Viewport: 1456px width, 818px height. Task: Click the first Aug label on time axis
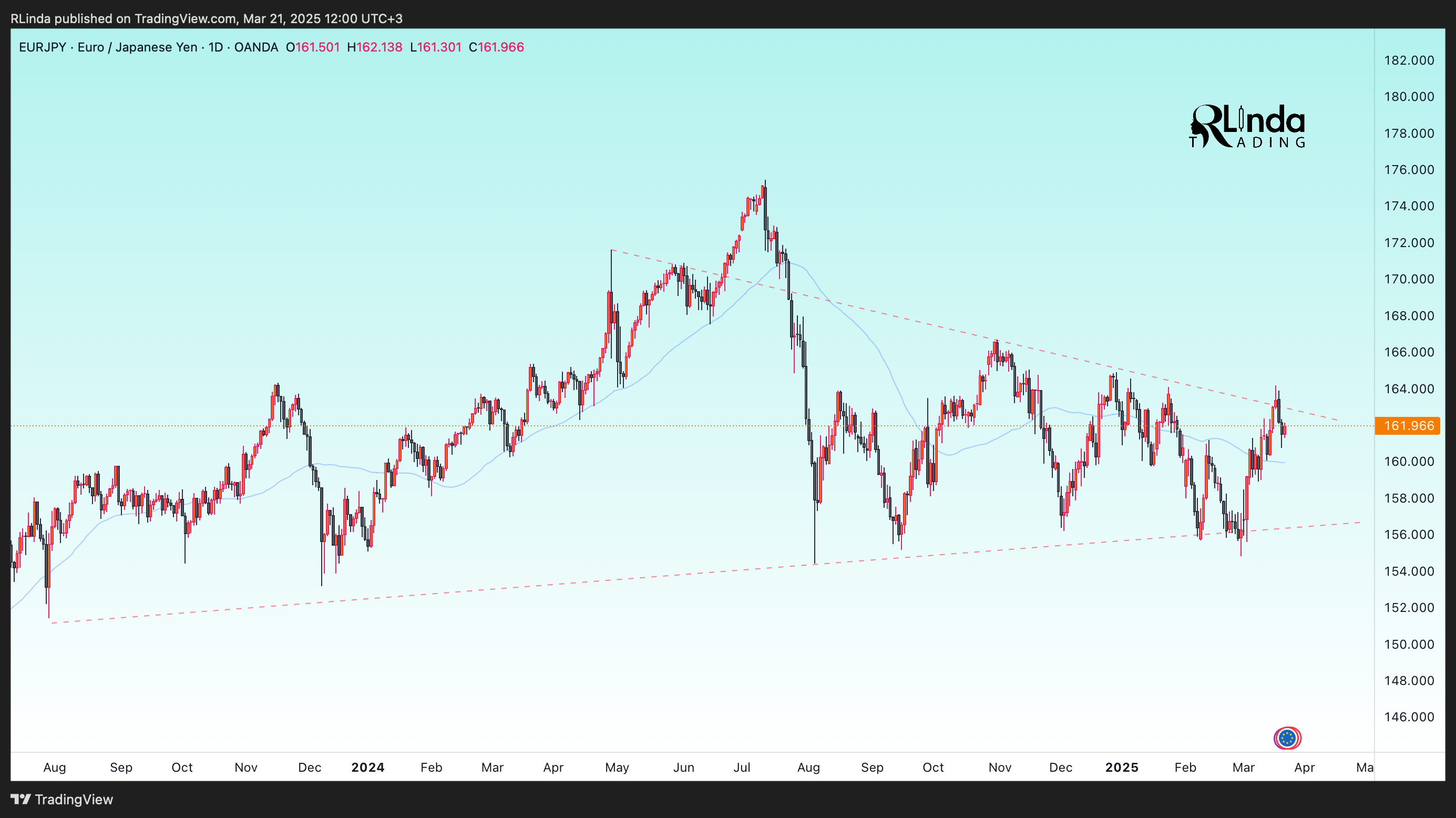(54, 767)
